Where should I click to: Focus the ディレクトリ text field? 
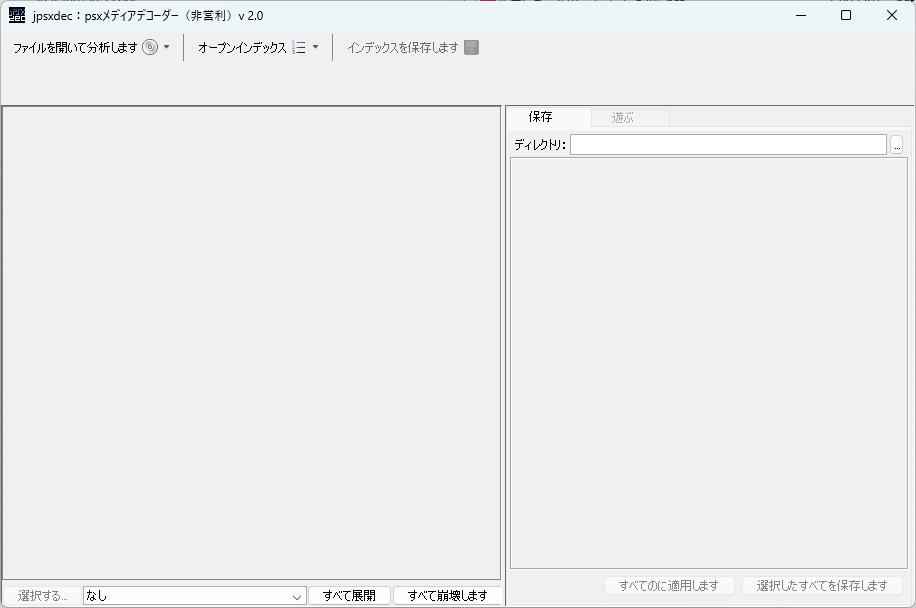[x=728, y=145]
